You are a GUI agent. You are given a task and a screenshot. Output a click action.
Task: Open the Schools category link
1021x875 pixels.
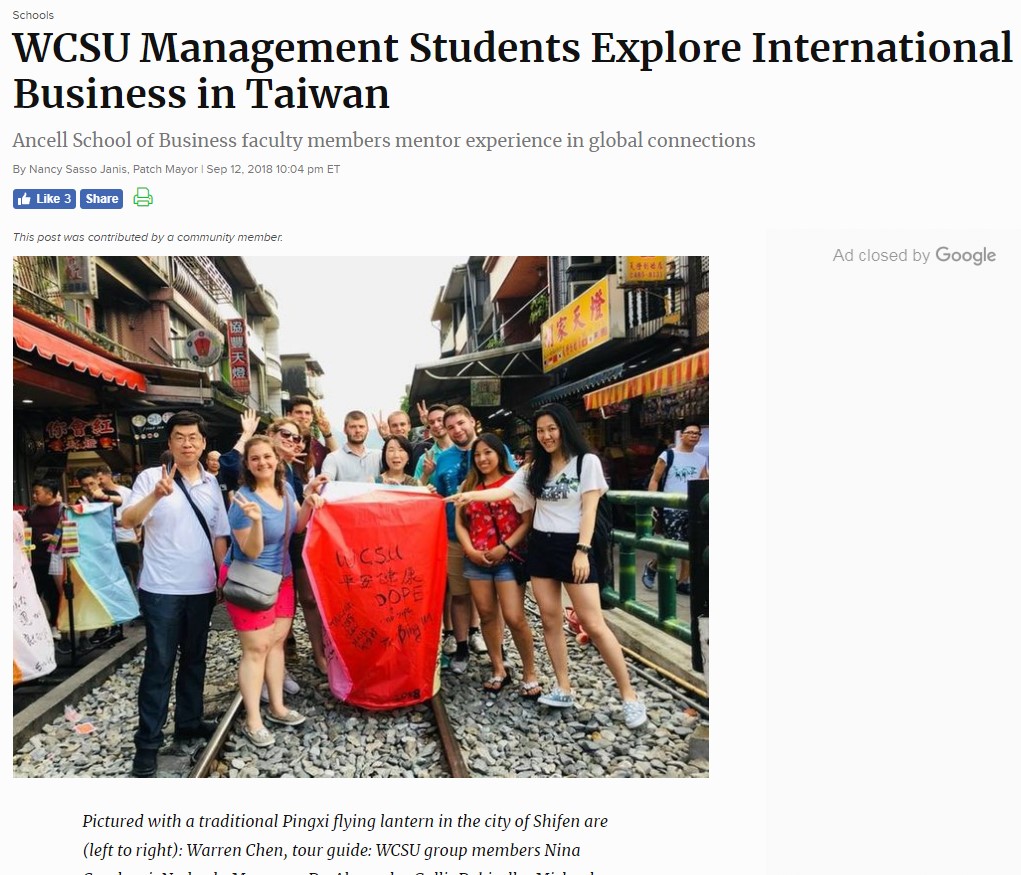tap(33, 15)
